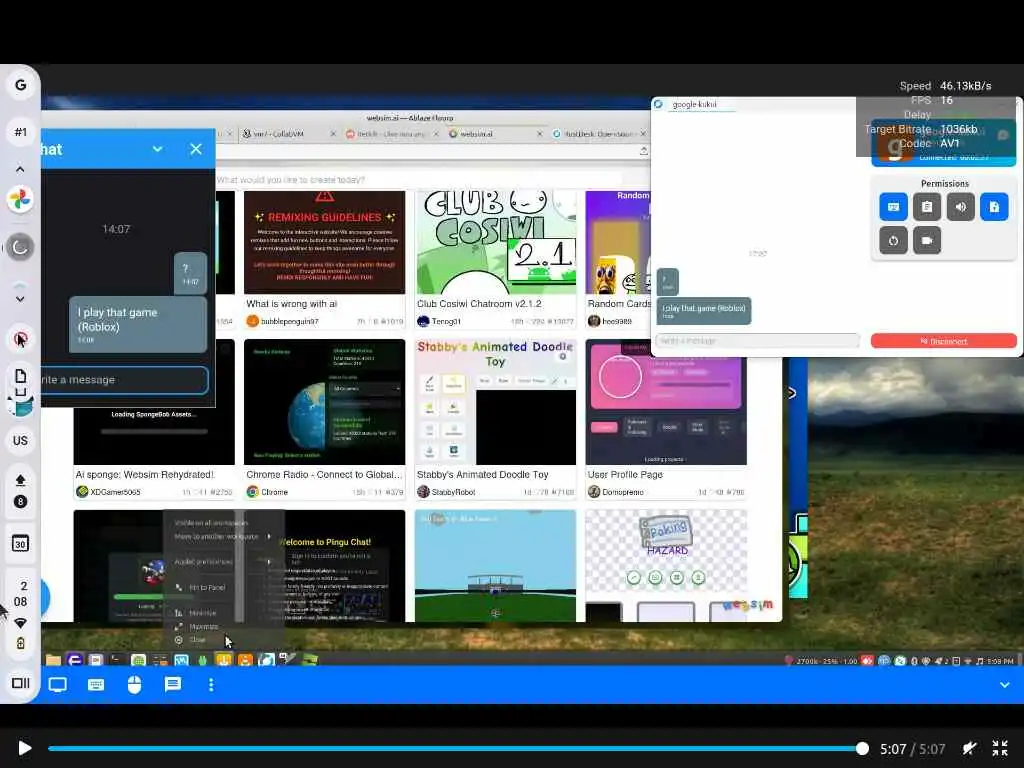Click the display icon on blue toolbar
Viewport: 1024px width, 768px height.
(x=57, y=684)
